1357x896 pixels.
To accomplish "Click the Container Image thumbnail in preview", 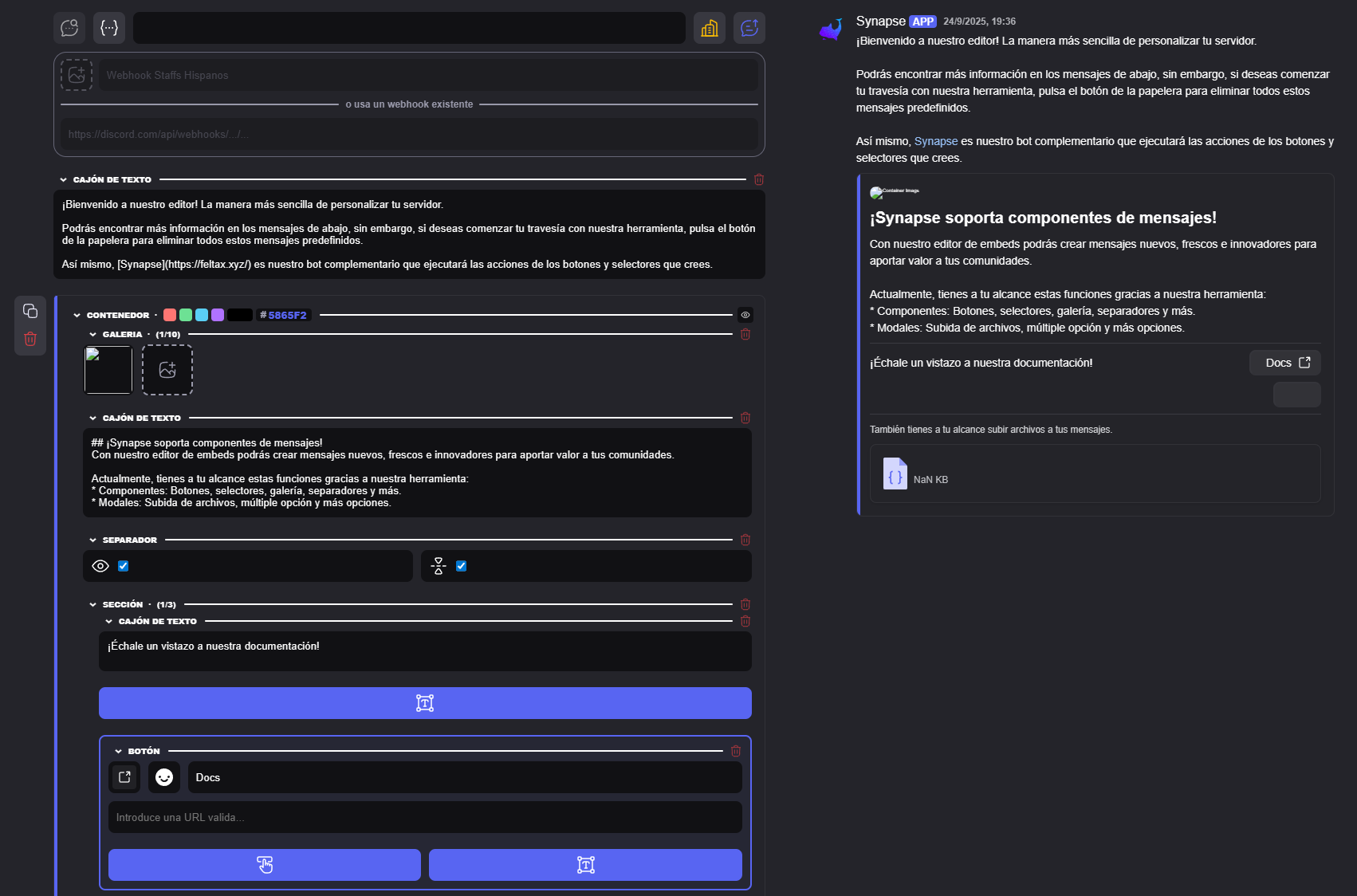I will tap(895, 191).
